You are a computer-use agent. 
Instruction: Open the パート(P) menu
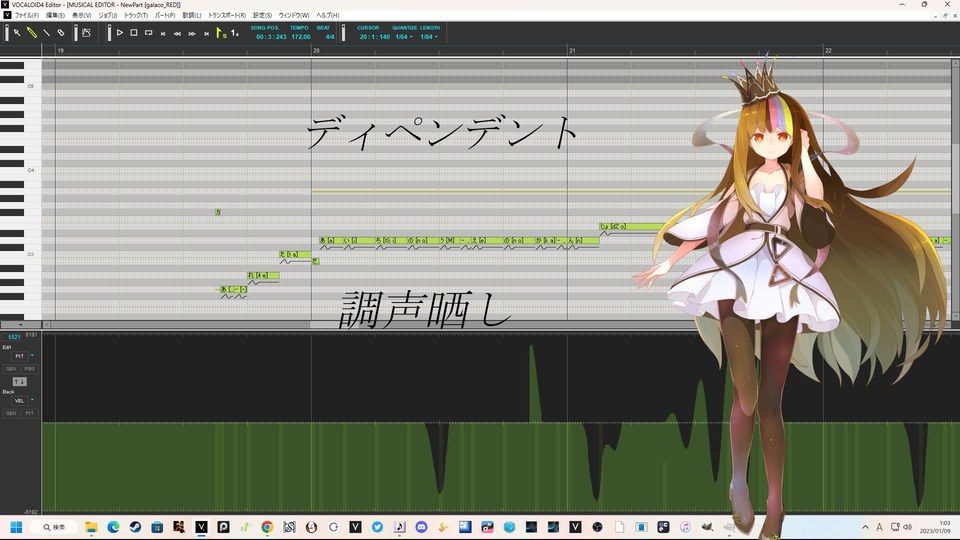165,15
